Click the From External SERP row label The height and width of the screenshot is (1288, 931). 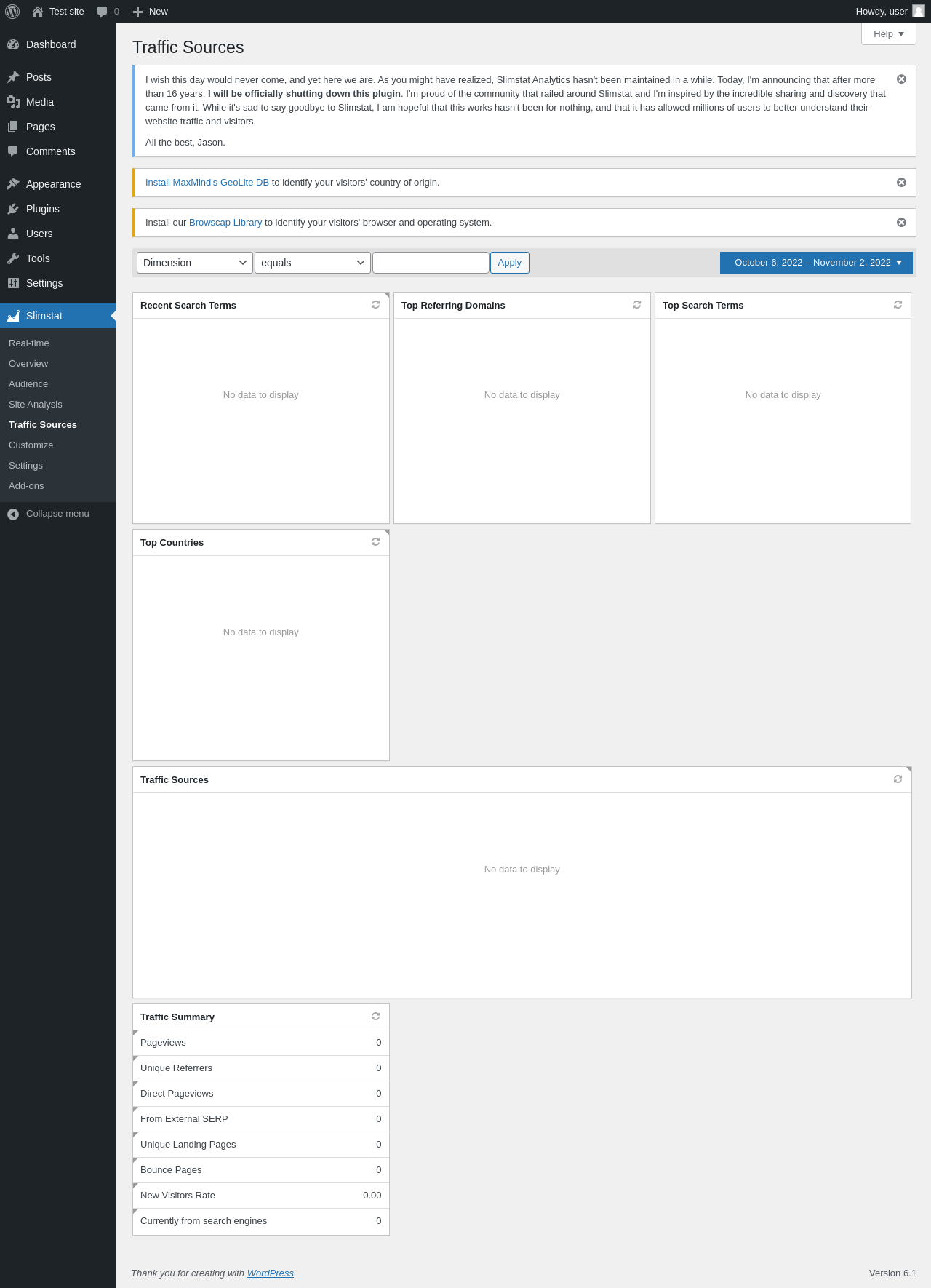[184, 1119]
